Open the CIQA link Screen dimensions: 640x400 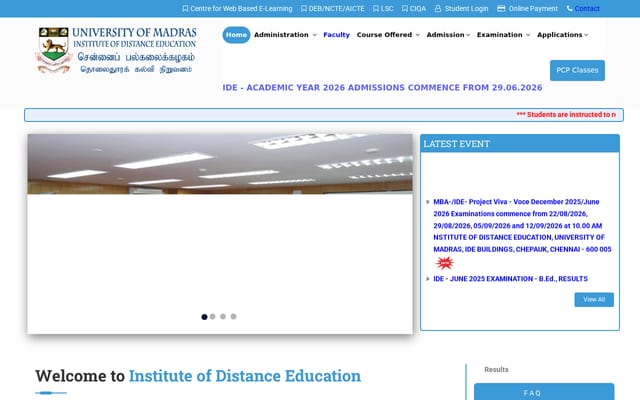point(418,9)
